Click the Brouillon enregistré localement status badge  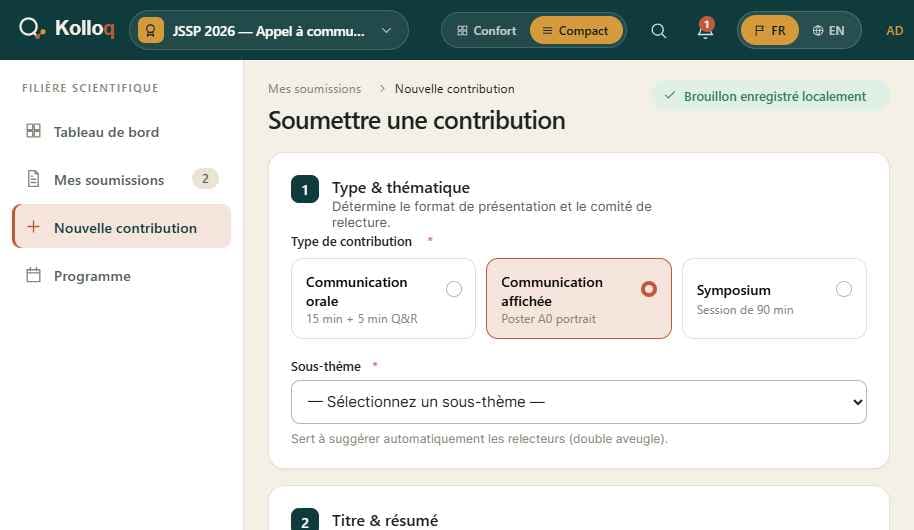pyautogui.click(x=771, y=96)
